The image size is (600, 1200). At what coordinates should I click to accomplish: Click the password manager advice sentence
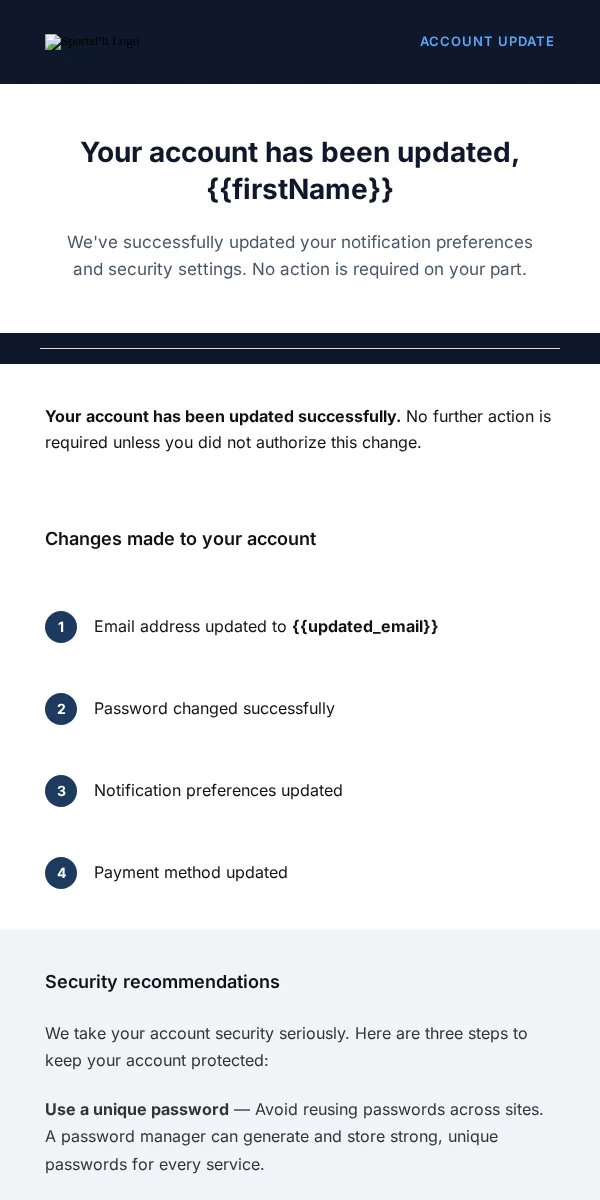tap(271, 1150)
